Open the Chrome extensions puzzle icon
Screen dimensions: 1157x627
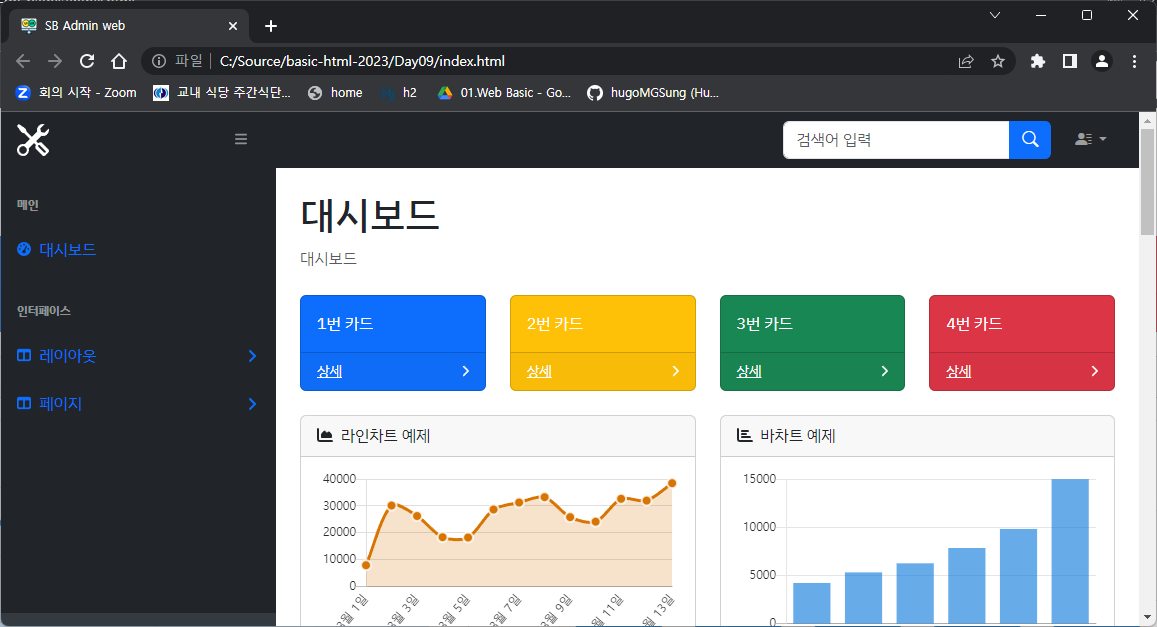tap(1037, 61)
